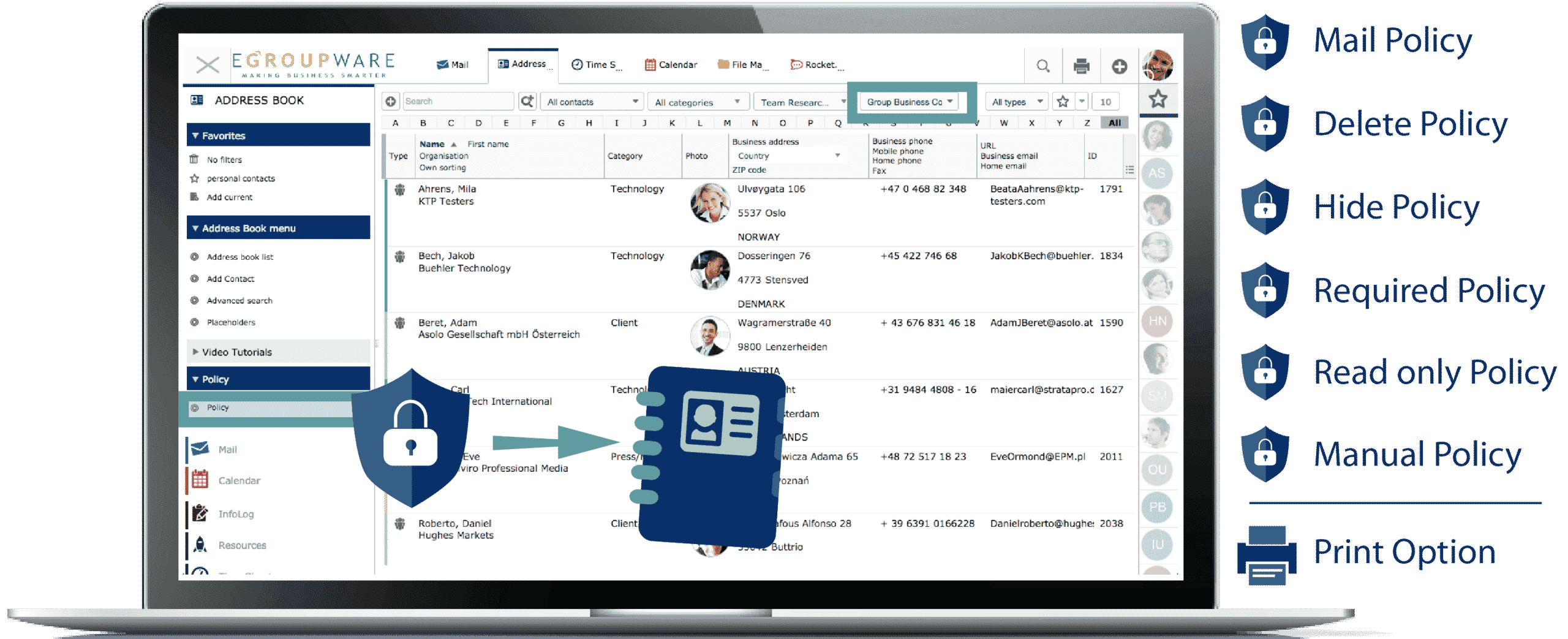The image size is (1568, 639).
Task: Open column selection icon at header right
Action: point(1129,170)
